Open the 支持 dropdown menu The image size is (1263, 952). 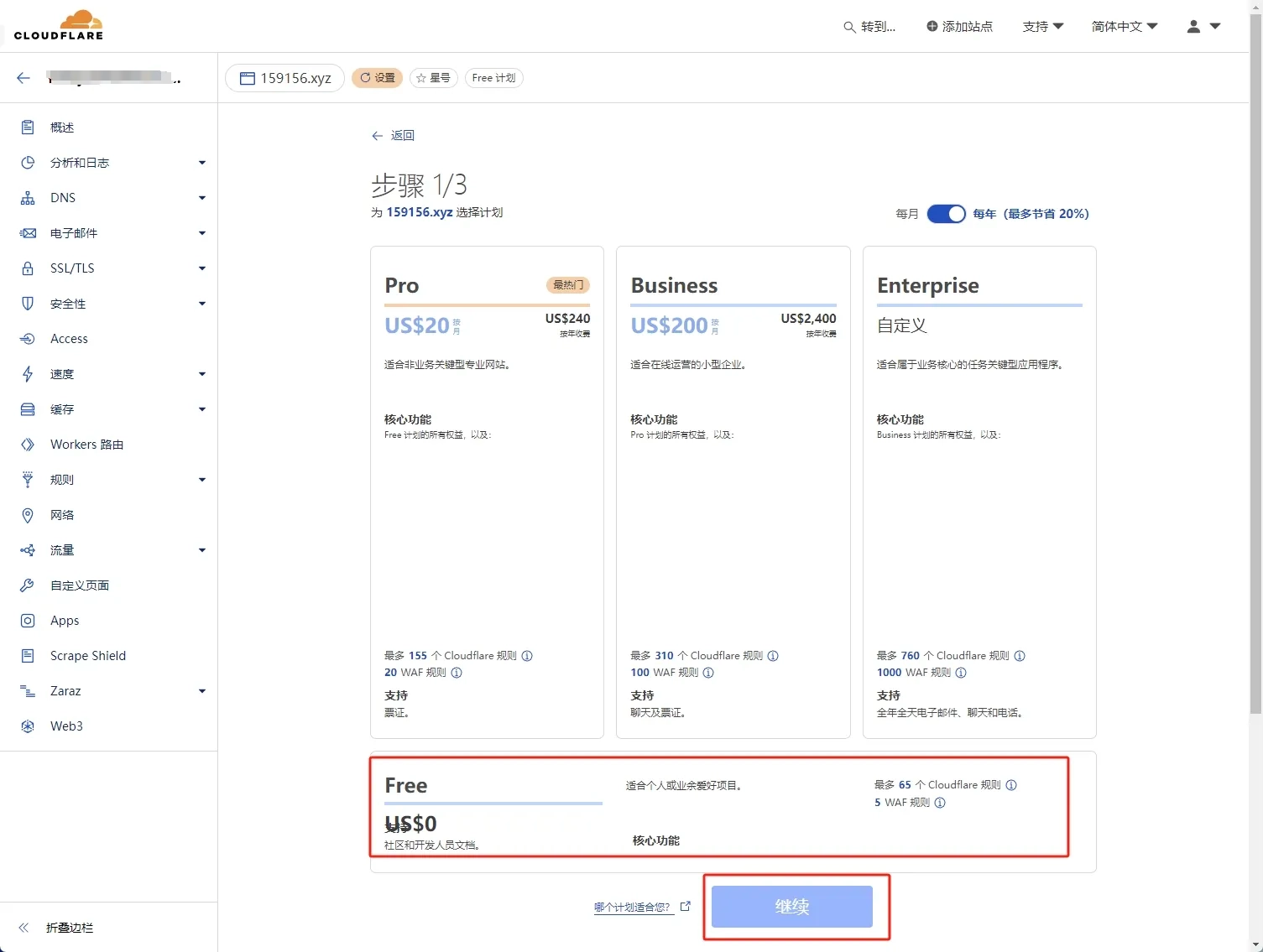(1043, 27)
